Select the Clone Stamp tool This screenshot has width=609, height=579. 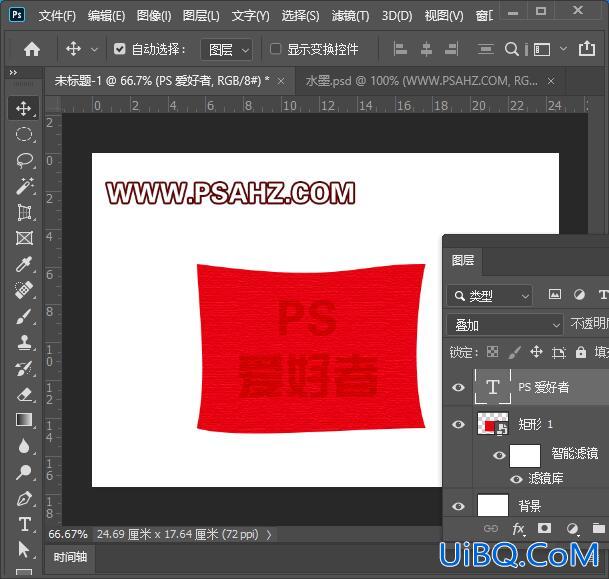tap(24, 343)
